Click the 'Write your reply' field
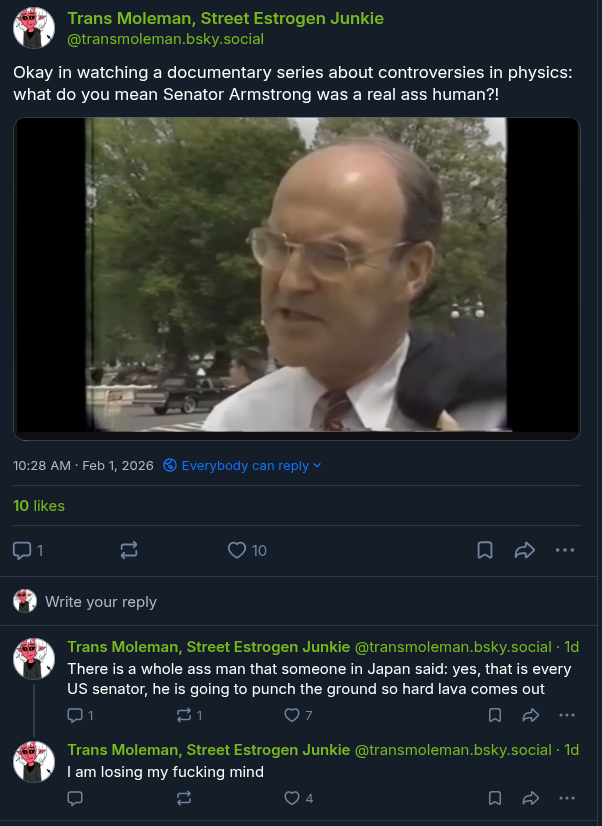The height and width of the screenshot is (826, 602). tap(101, 601)
